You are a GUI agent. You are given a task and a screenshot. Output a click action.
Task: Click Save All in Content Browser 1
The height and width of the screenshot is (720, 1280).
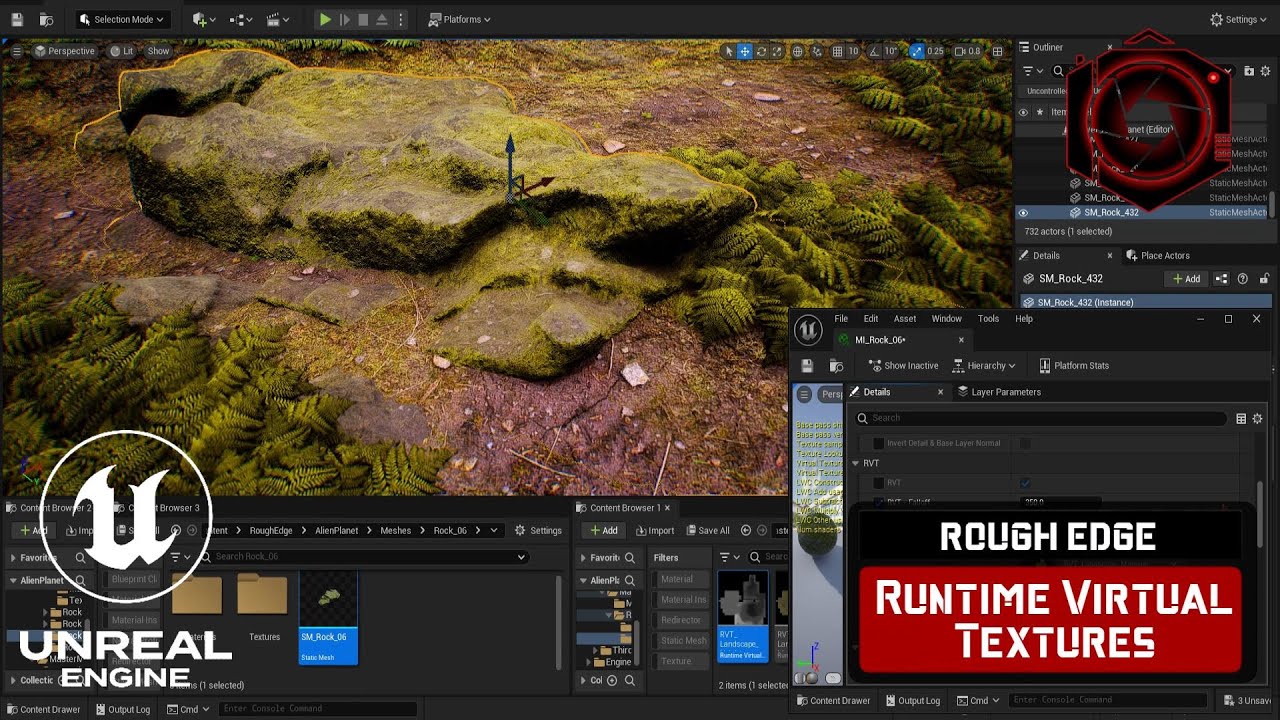707,531
